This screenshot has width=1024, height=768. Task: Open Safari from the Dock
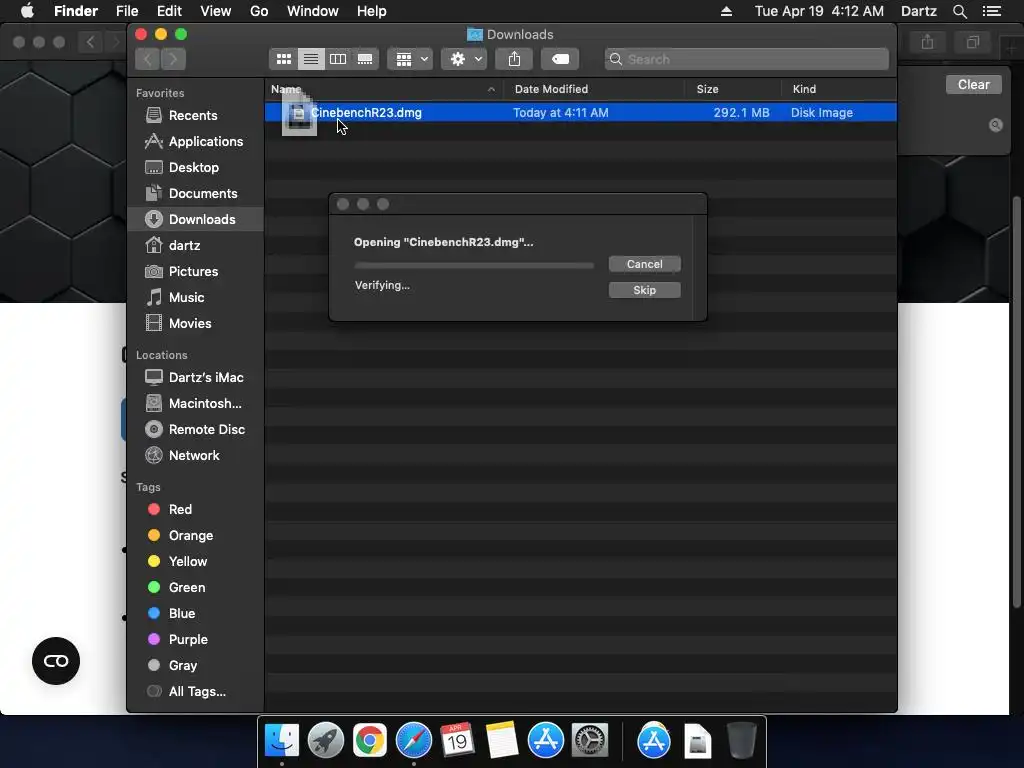tap(413, 741)
